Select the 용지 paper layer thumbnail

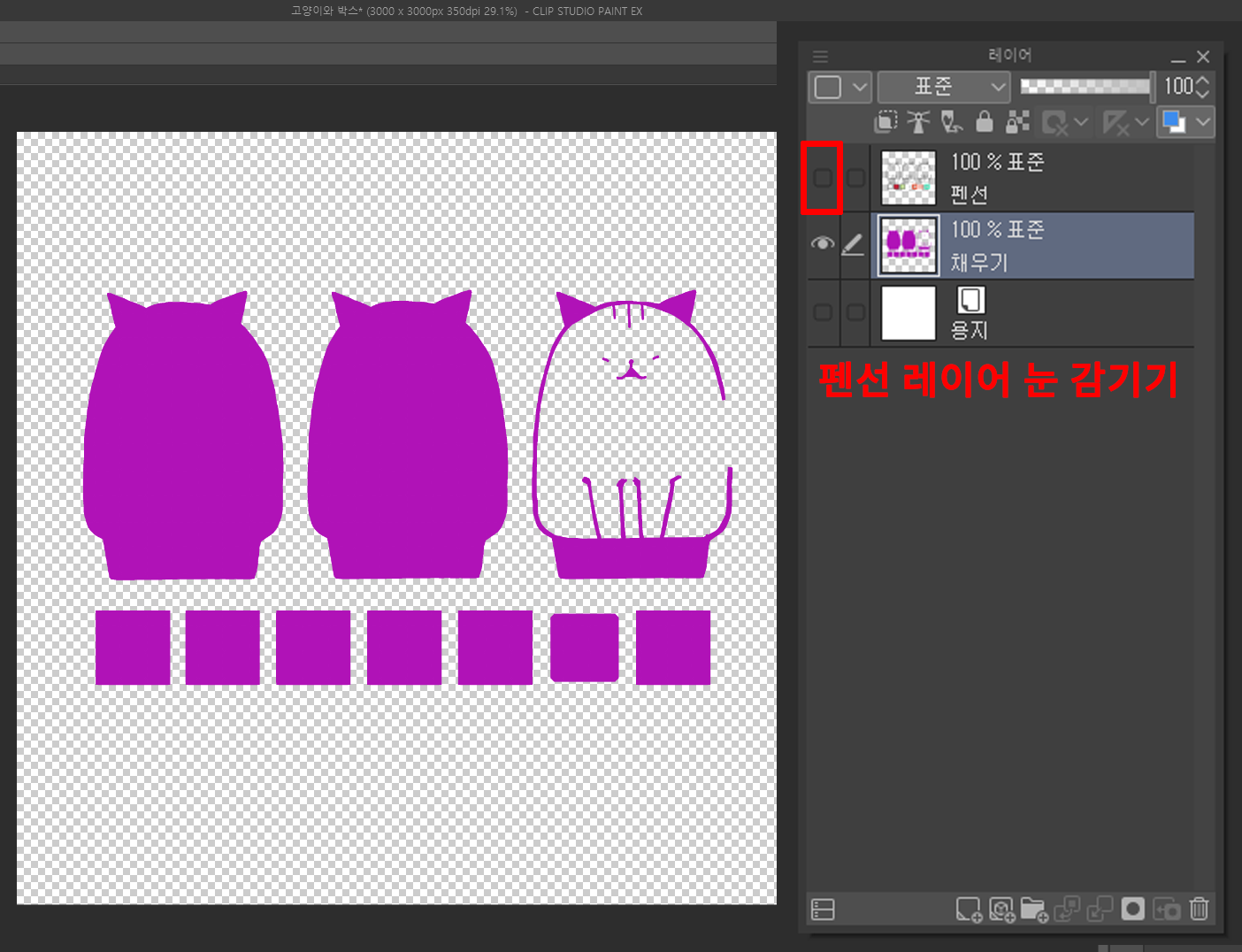(x=908, y=312)
